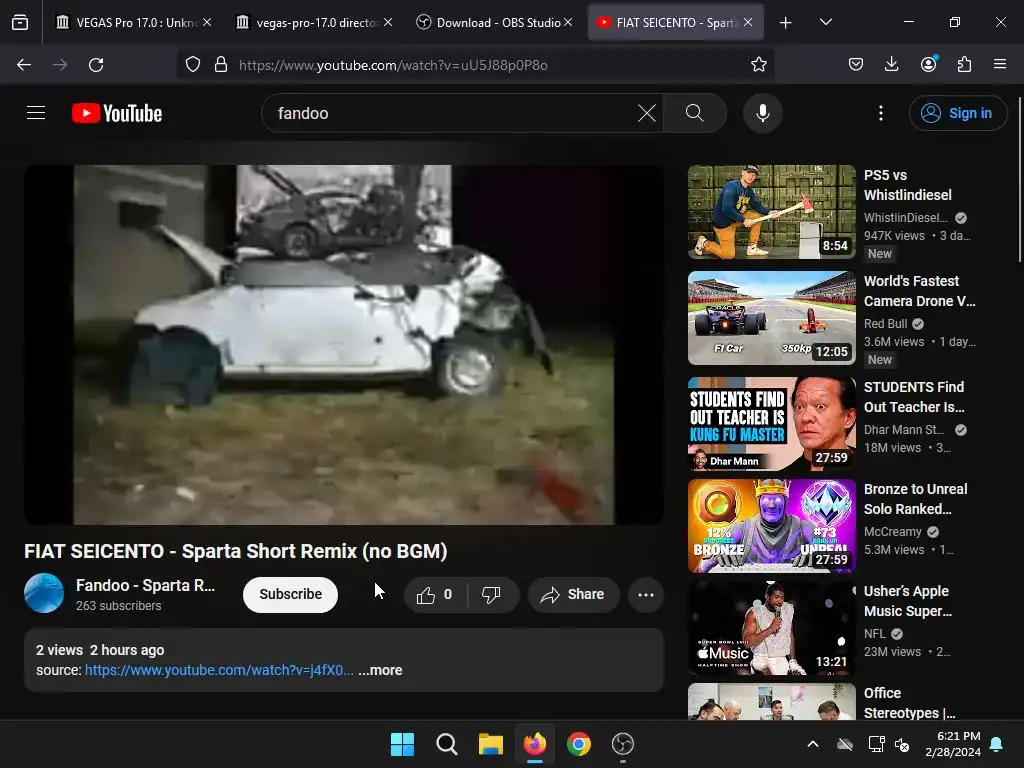Screen dimensions: 1024x768
Task: Click the forward navigation arrow
Action: coord(60,65)
